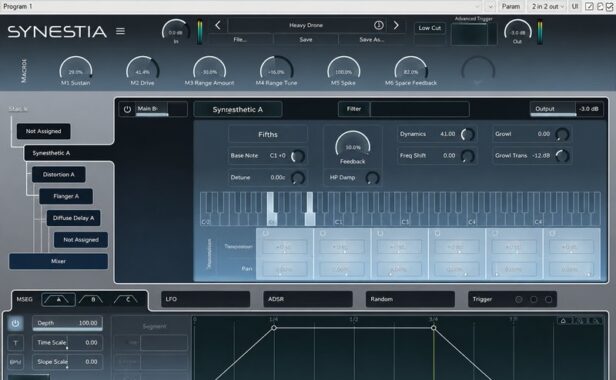
Task: Click the output gain knob labeled Out
Action: [517, 31]
